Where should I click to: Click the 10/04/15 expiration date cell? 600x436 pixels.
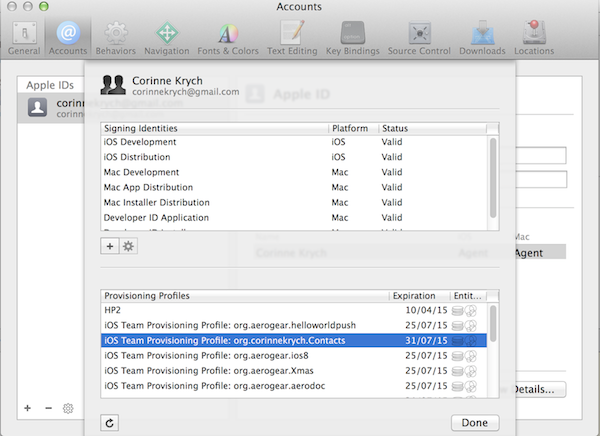point(426,310)
